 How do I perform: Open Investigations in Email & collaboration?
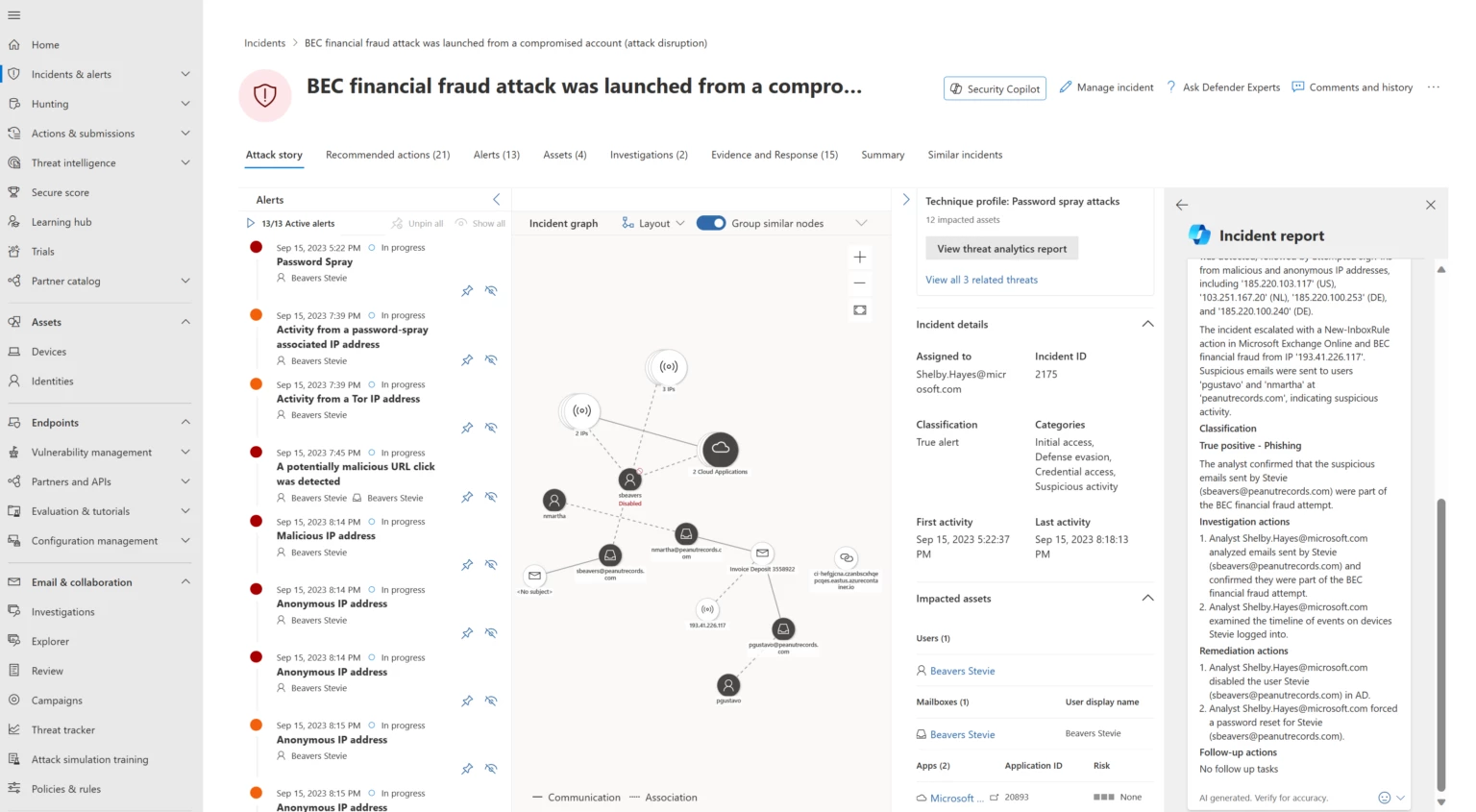tap(62, 612)
